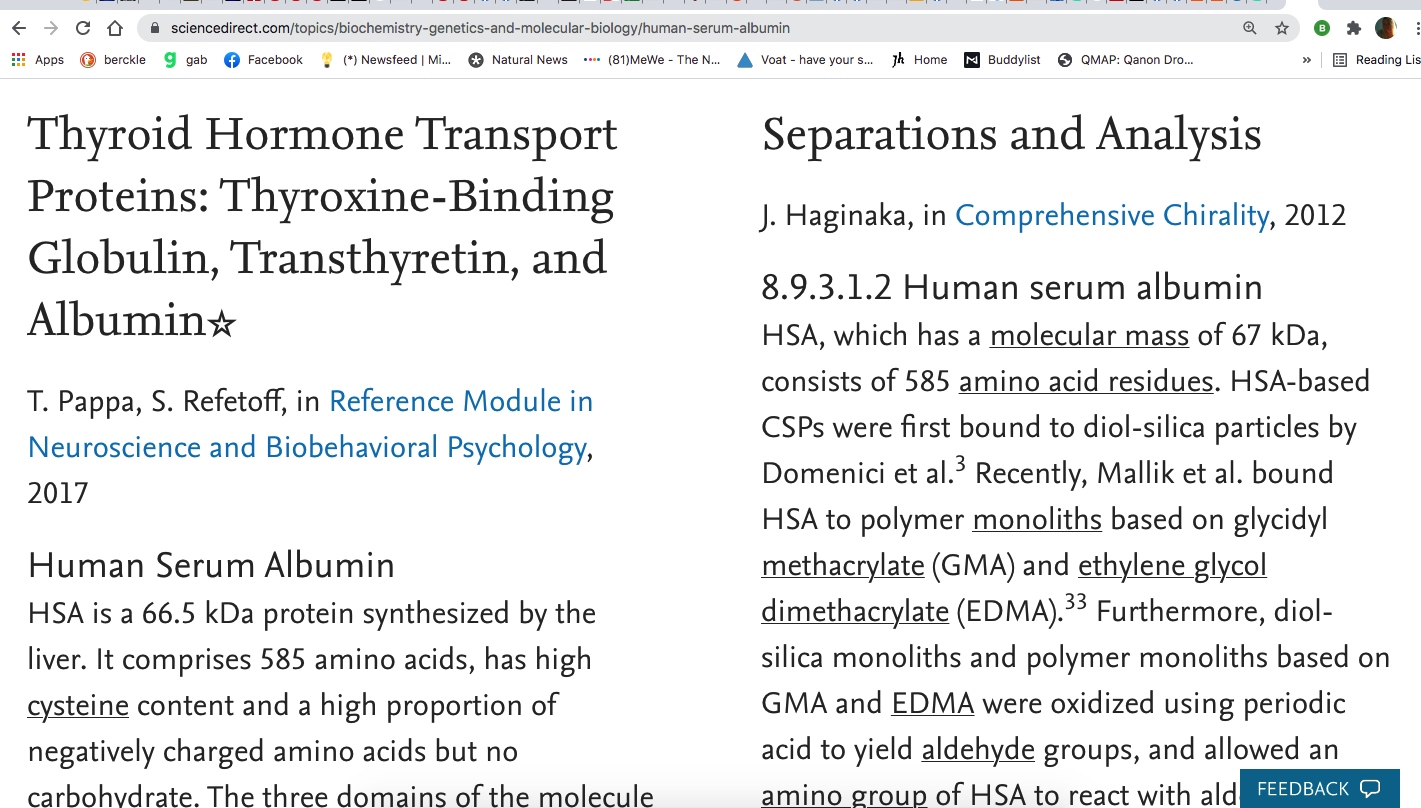The image size is (1421, 808).
Task: Click the Separations and Analysis heading
Action: point(1012,135)
